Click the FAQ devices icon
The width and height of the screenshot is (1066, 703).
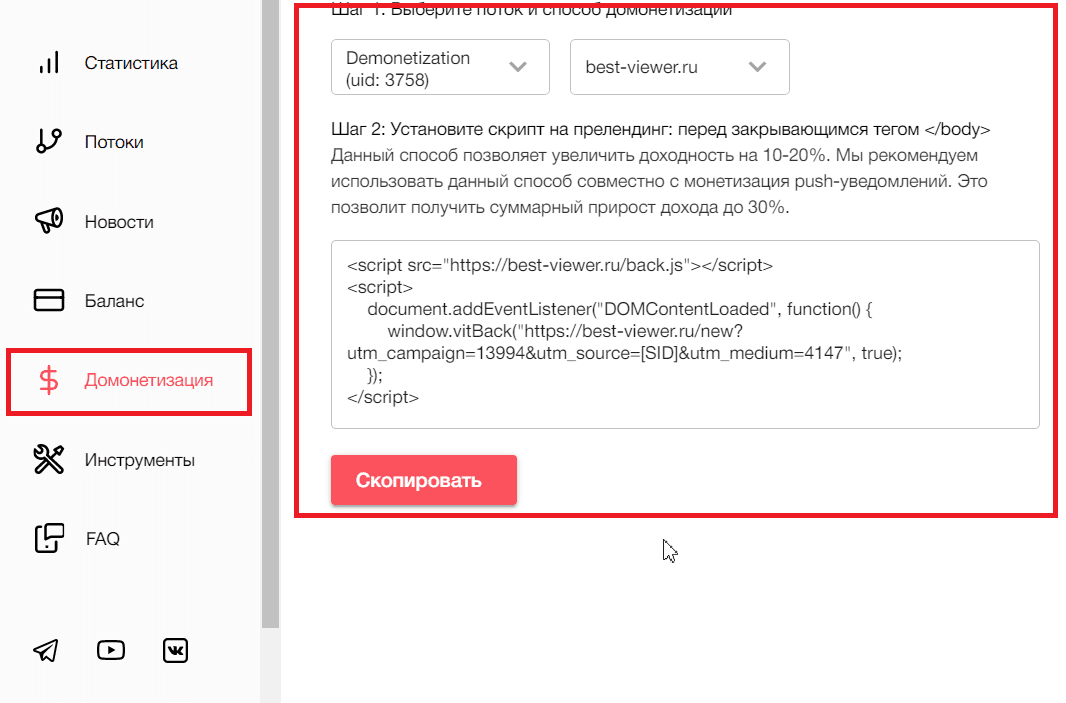tap(49, 538)
